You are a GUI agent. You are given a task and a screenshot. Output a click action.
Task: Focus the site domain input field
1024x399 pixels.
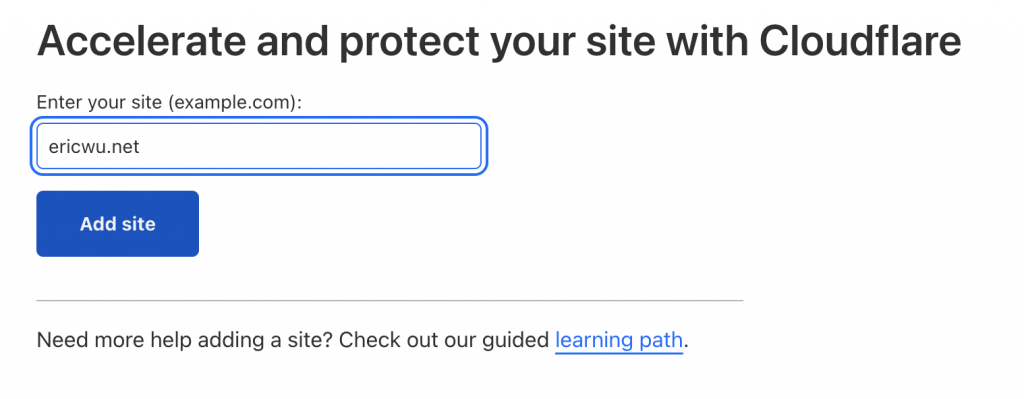coord(259,146)
